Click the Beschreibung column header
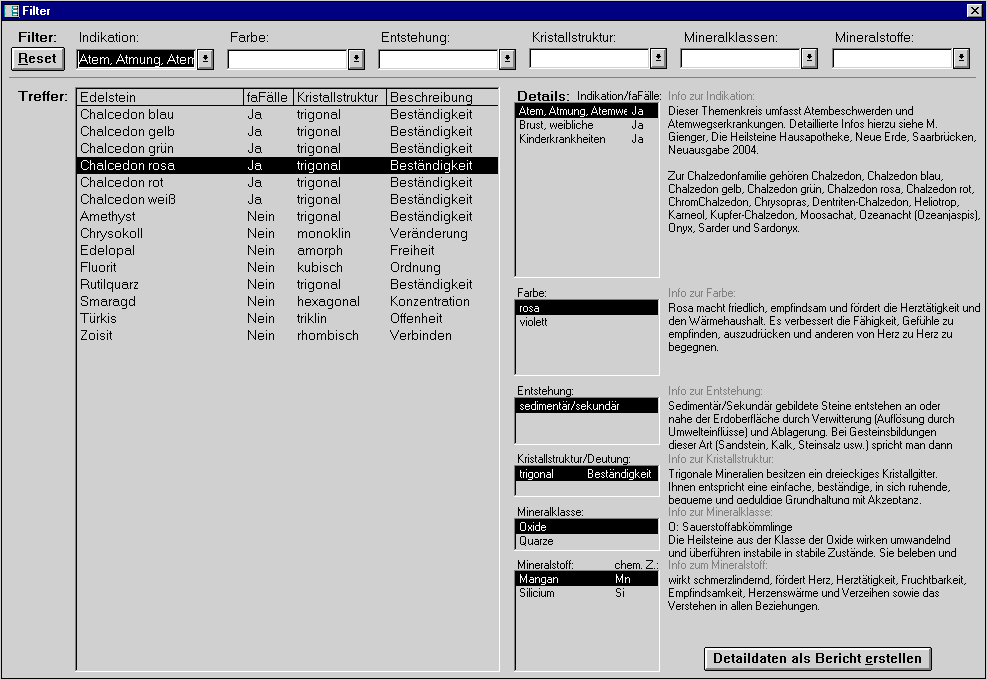The width and height of the screenshot is (987, 680). 442,97
